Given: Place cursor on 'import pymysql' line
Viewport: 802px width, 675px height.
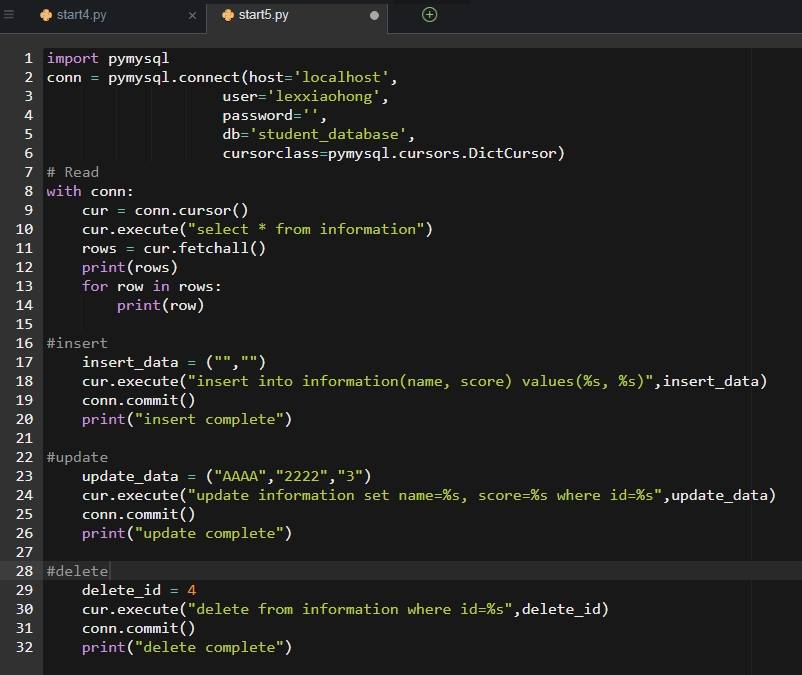Looking at the screenshot, I should pyautogui.click(x=108, y=59).
